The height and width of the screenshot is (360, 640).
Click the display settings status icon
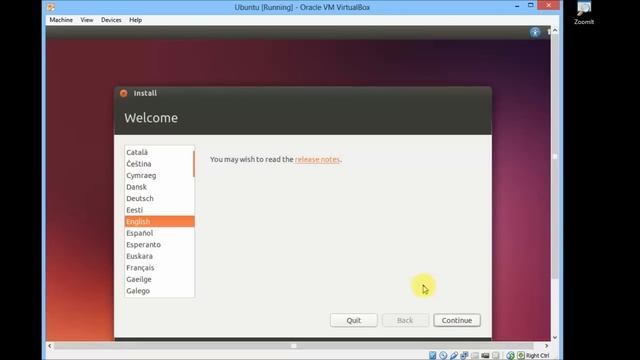point(496,356)
